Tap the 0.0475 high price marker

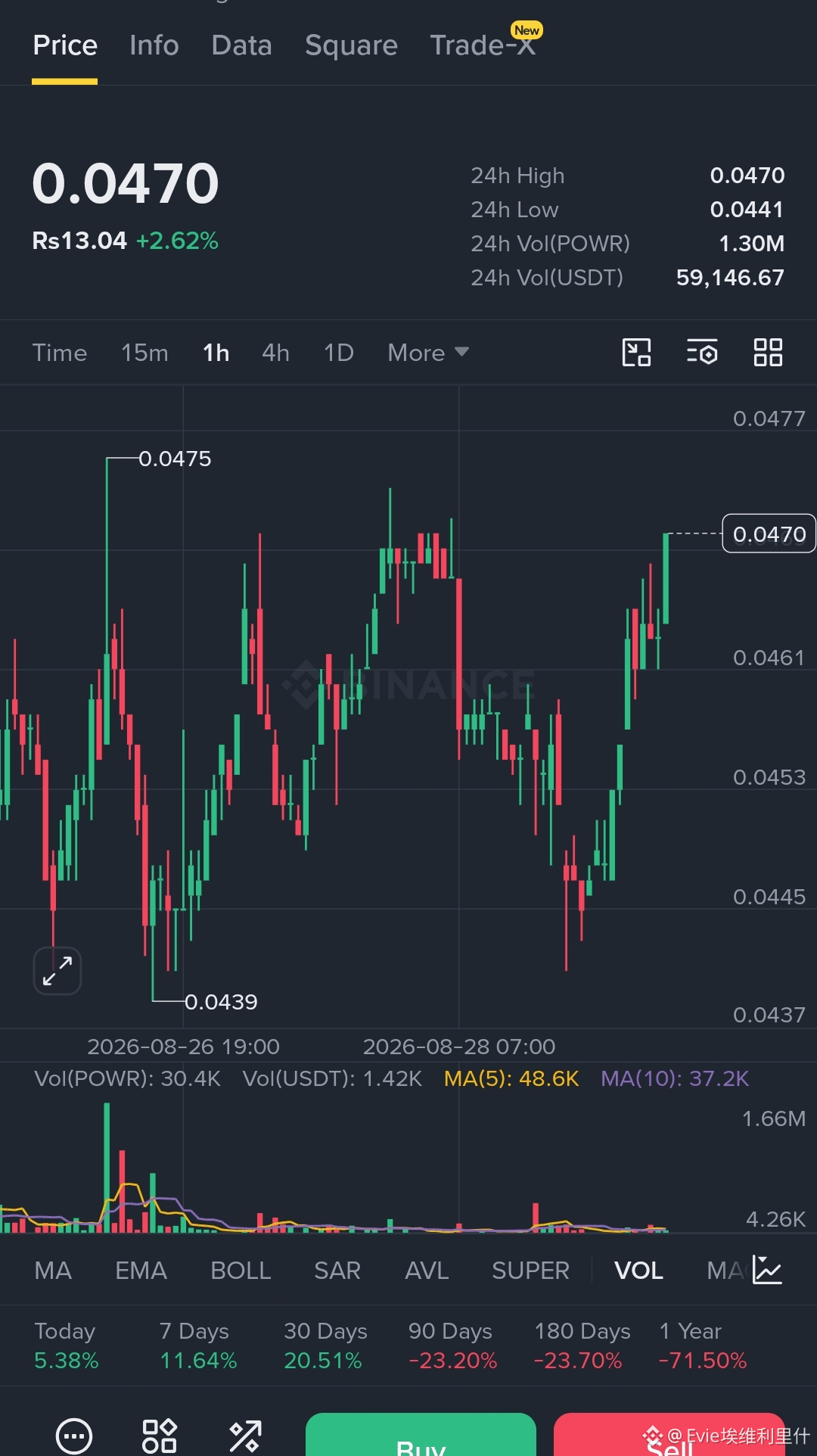point(175,459)
